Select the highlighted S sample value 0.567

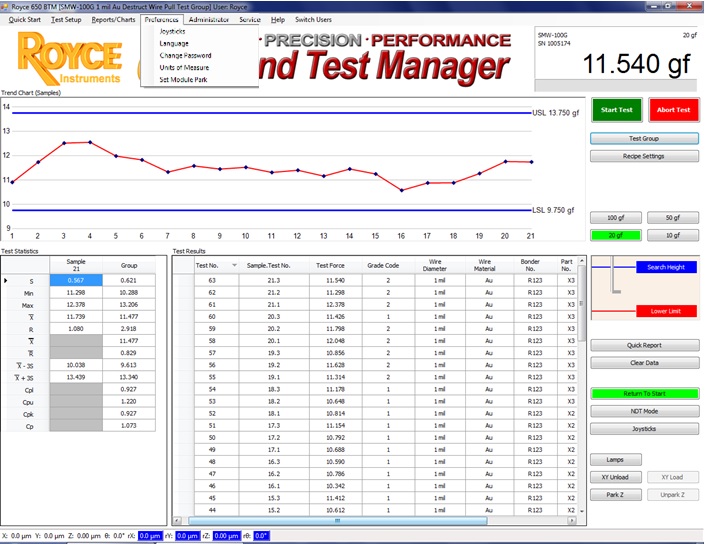click(76, 280)
